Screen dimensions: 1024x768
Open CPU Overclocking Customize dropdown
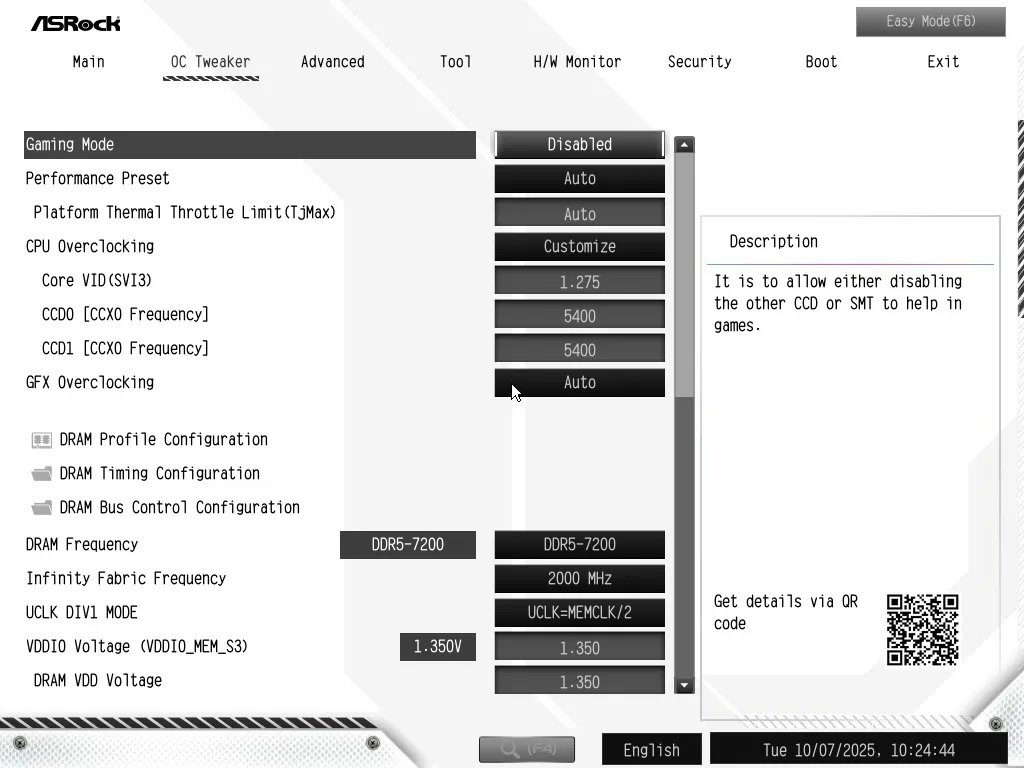click(x=579, y=247)
